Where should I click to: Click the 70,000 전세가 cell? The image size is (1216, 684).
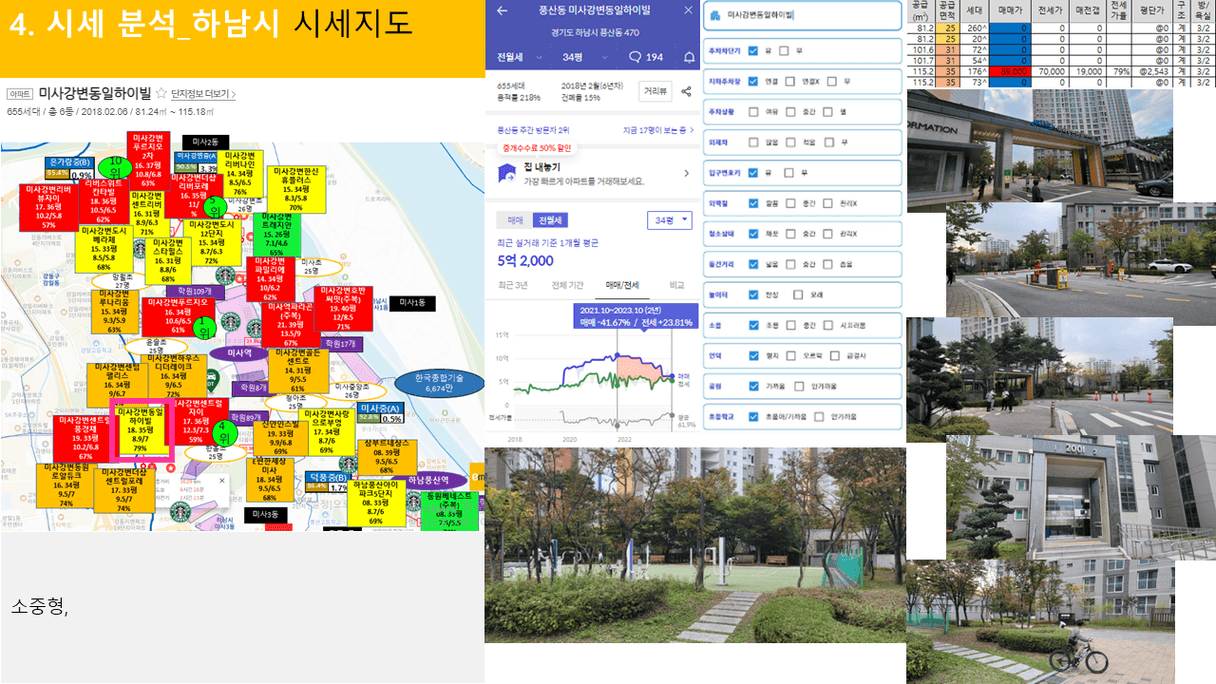click(1051, 72)
